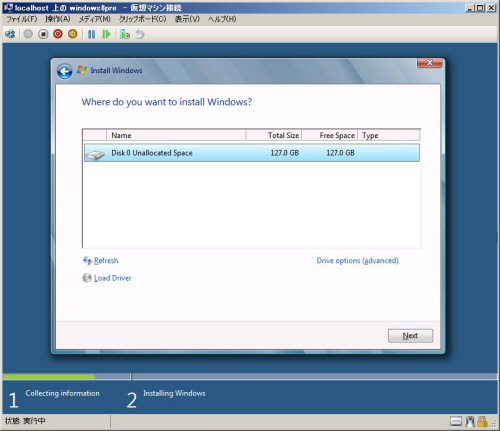
Task: Click the Next button
Action: (410, 336)
